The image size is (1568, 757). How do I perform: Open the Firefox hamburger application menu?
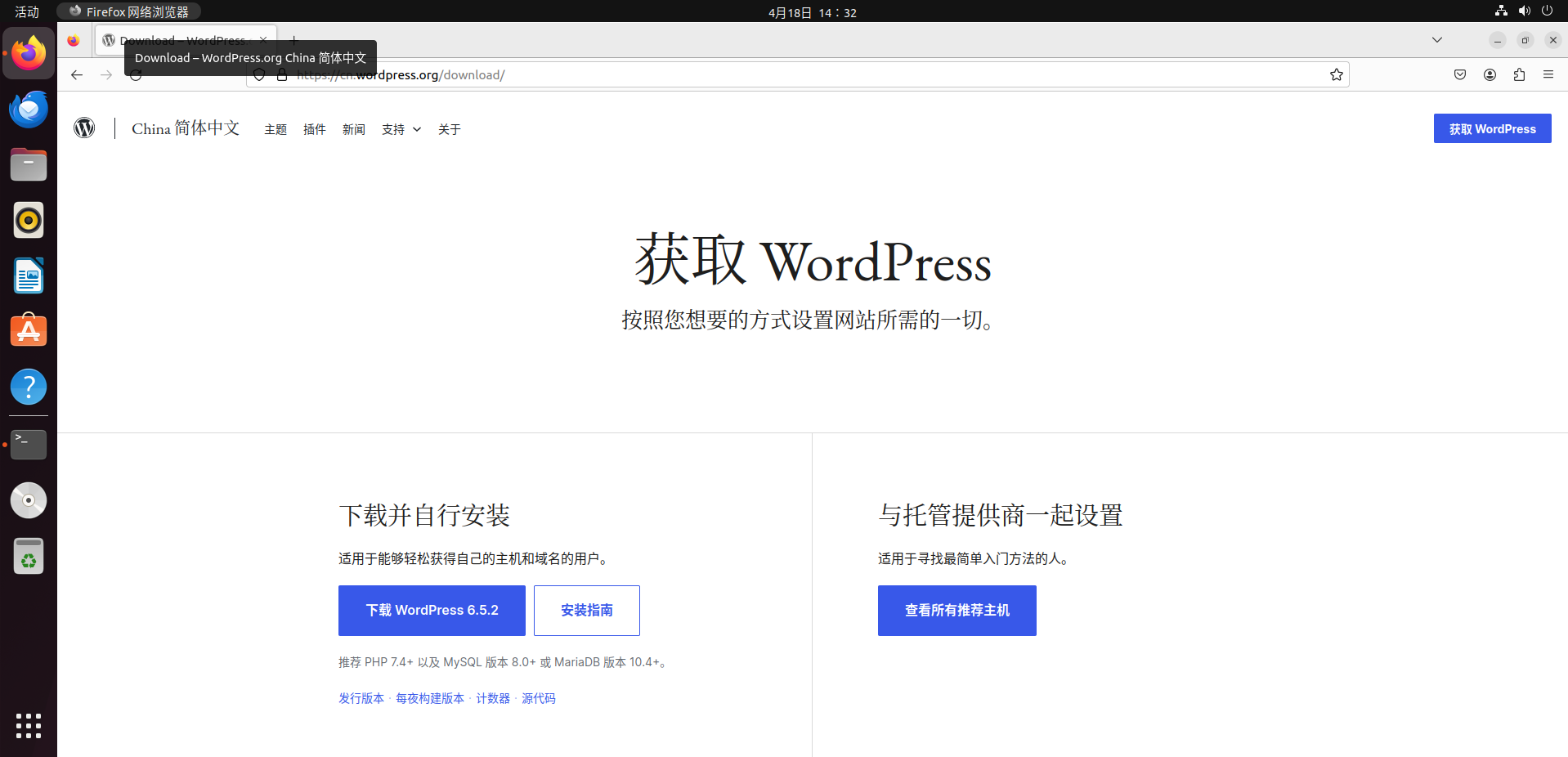(x=1548, y=75)
